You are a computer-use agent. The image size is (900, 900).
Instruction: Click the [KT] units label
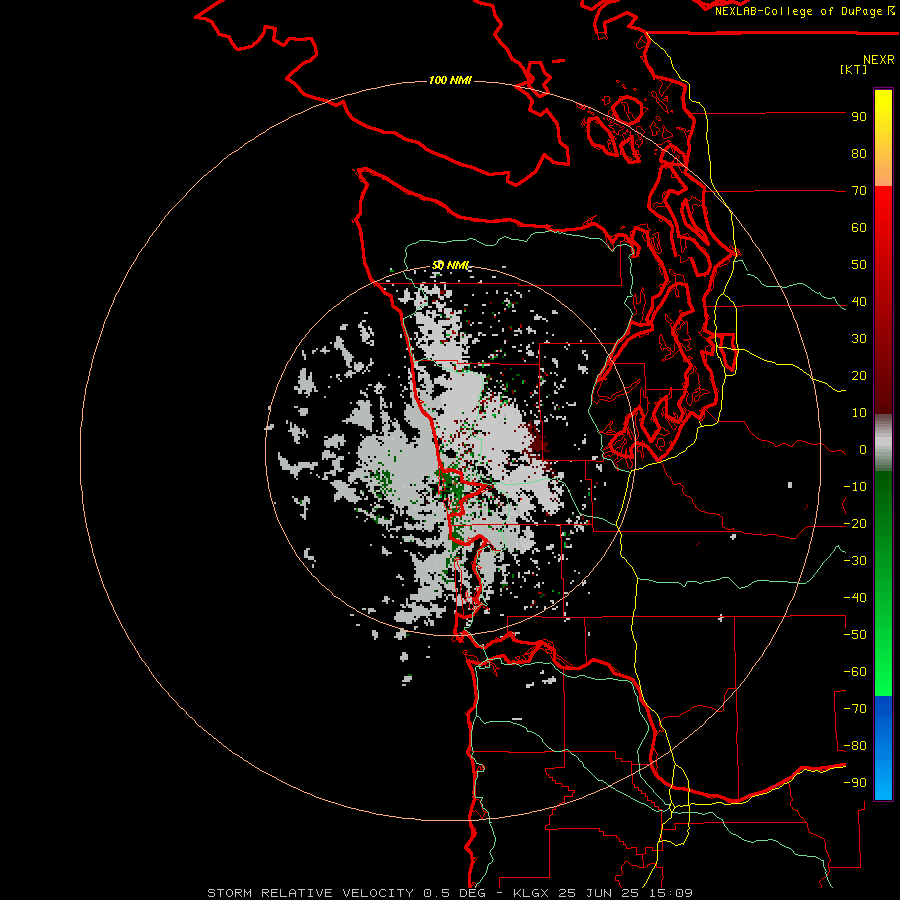(x=854, y=69)
